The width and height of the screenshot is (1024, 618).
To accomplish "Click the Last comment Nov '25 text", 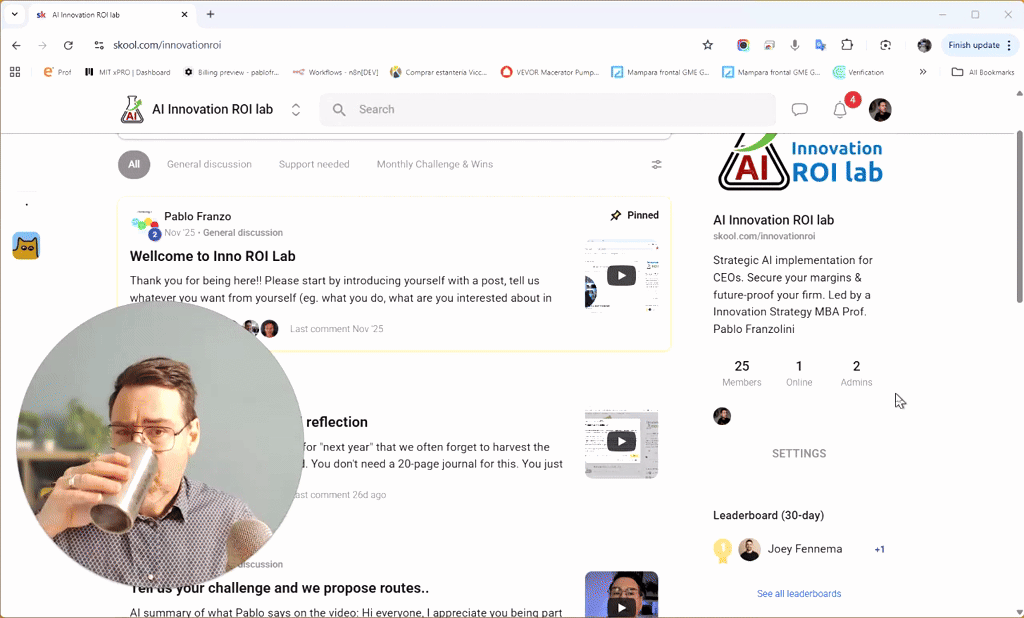I will (336, 329).
